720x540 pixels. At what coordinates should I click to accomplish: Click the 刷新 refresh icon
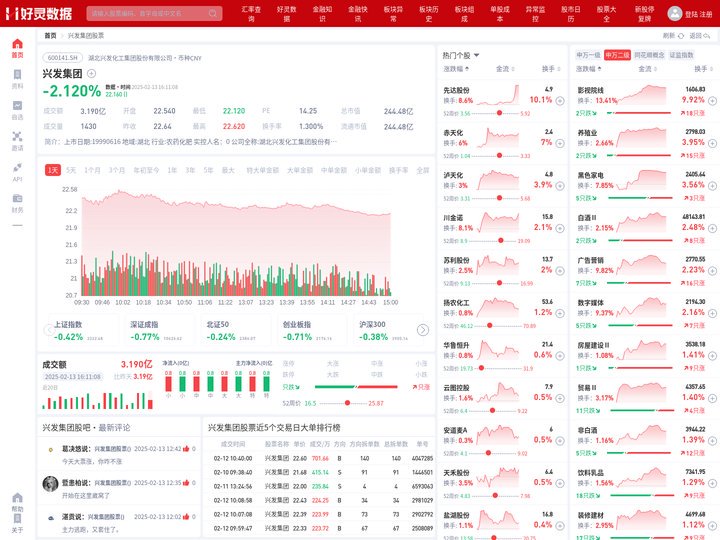point(681,36)
